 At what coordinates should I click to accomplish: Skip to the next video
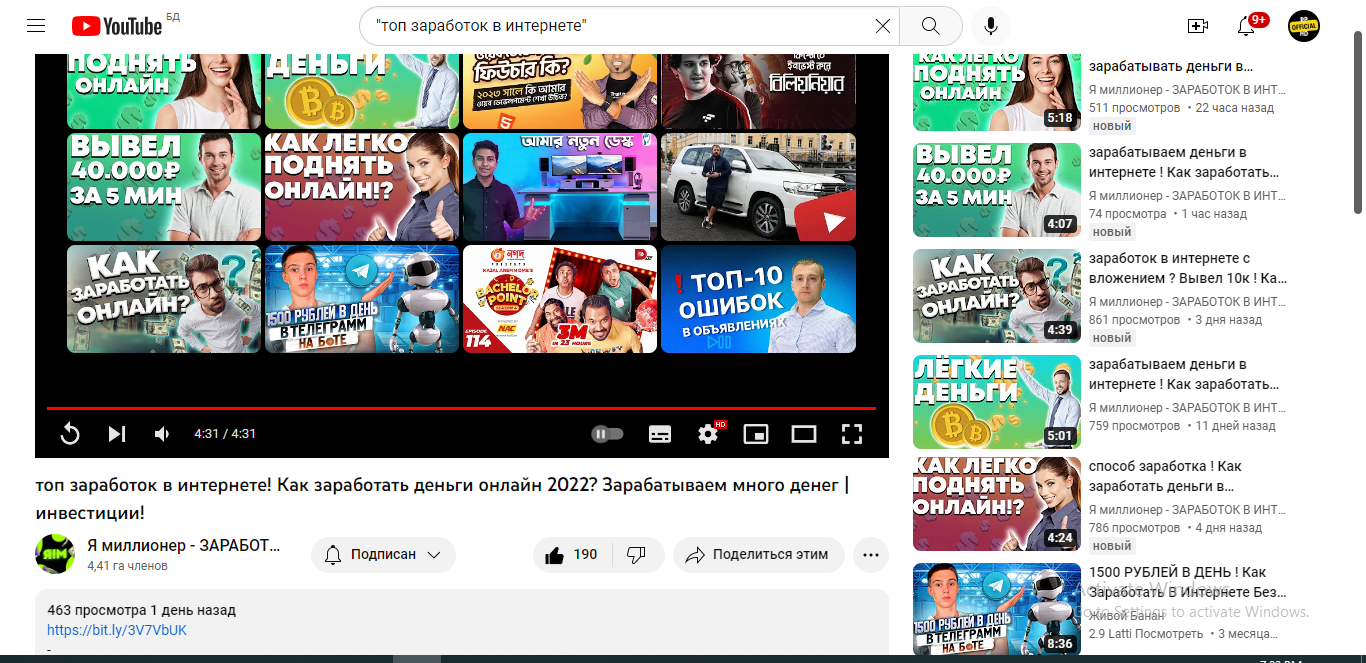(117, 434)
